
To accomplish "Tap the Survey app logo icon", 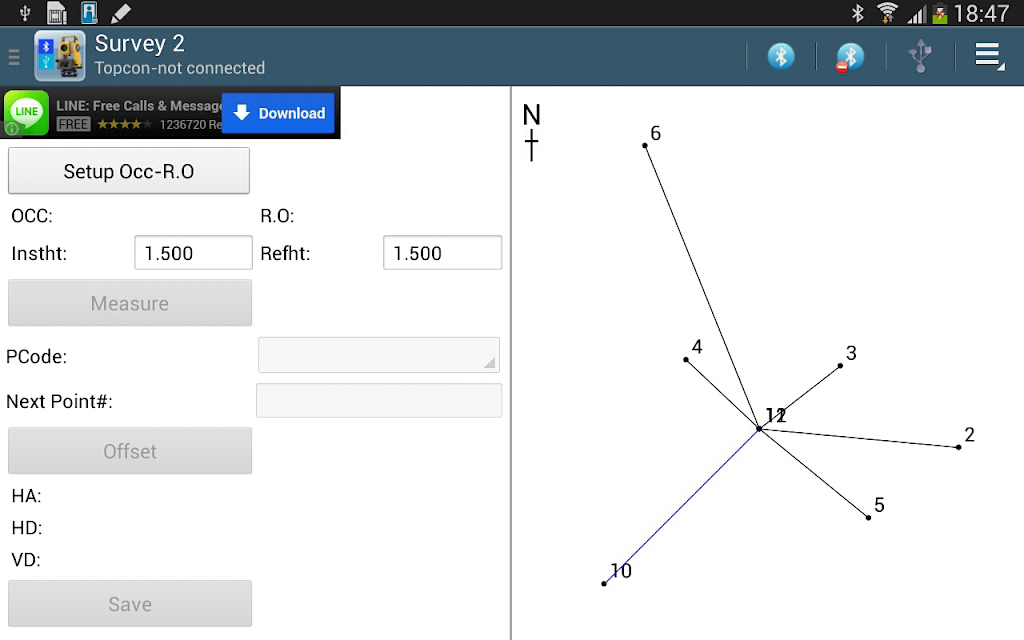I will 59,56.
